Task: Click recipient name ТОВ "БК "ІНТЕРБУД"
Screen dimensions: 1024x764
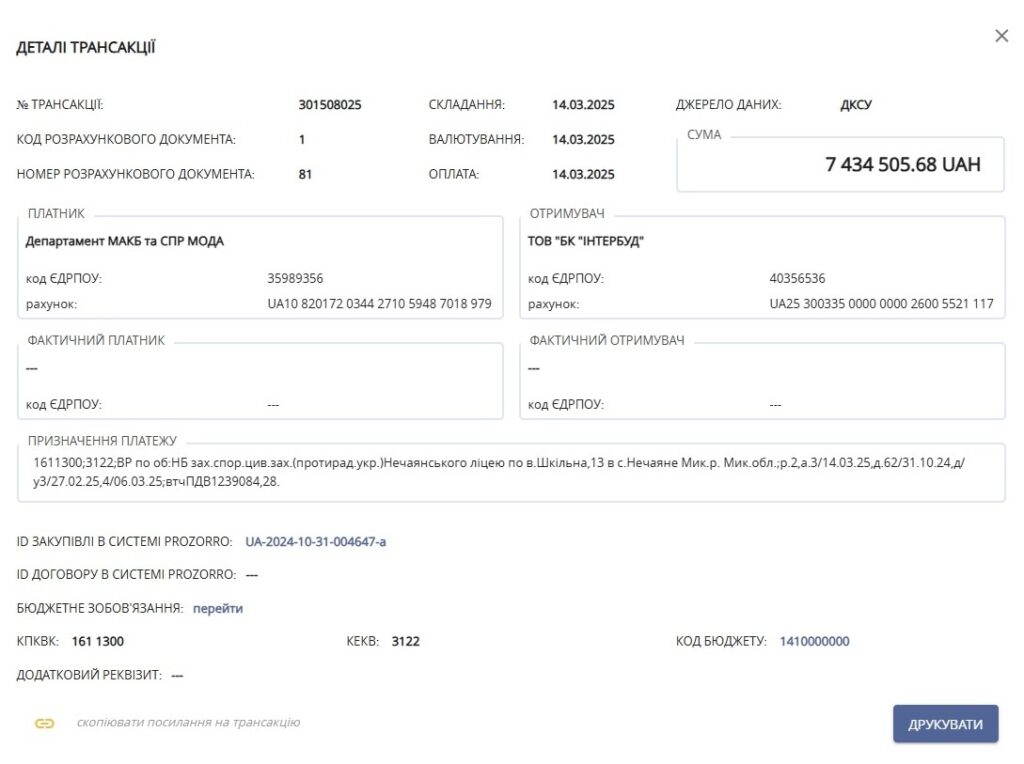Action: [586, 241]
